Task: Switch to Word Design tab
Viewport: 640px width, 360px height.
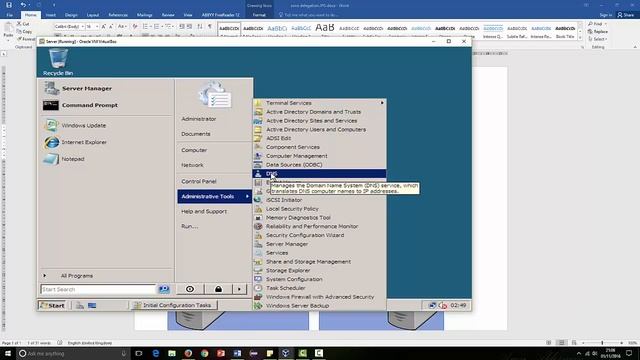Action: pyautogui.click(x=71, y=15)
